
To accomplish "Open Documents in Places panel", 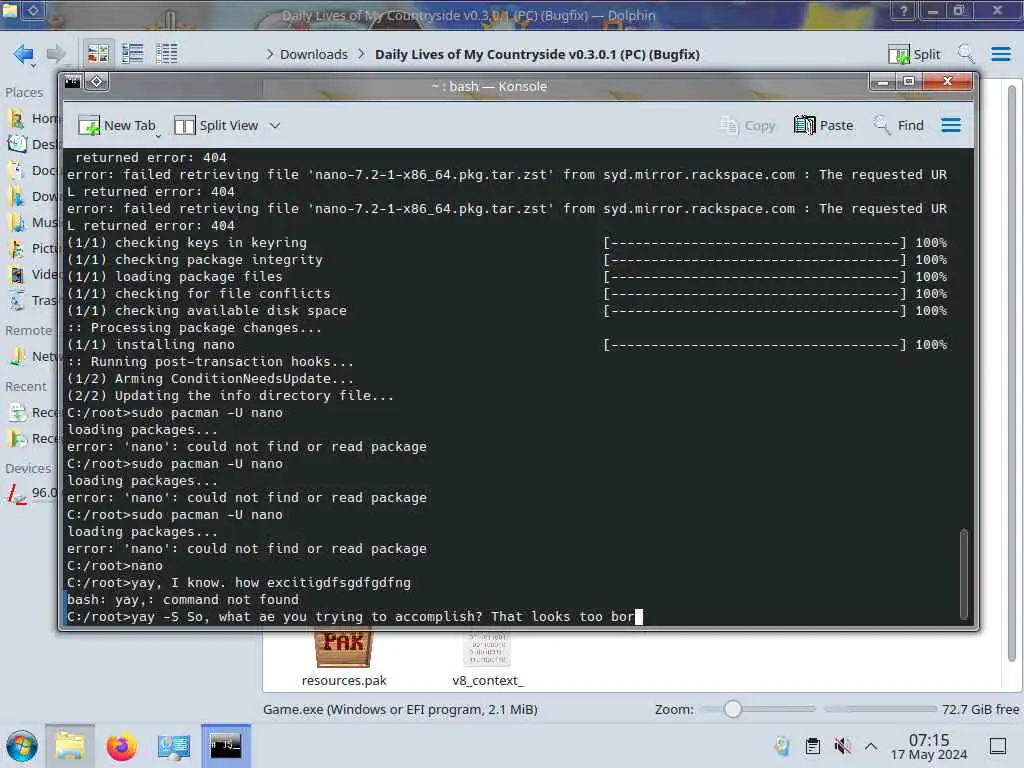I will [33, 170].
